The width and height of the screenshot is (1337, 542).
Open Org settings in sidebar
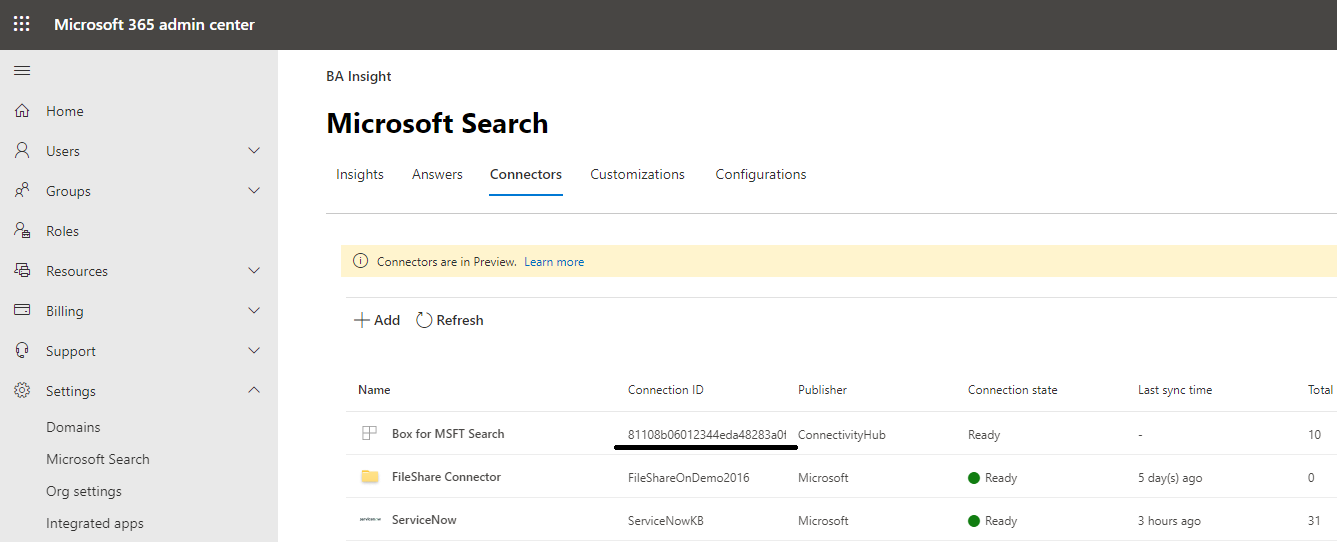[84, 491]
